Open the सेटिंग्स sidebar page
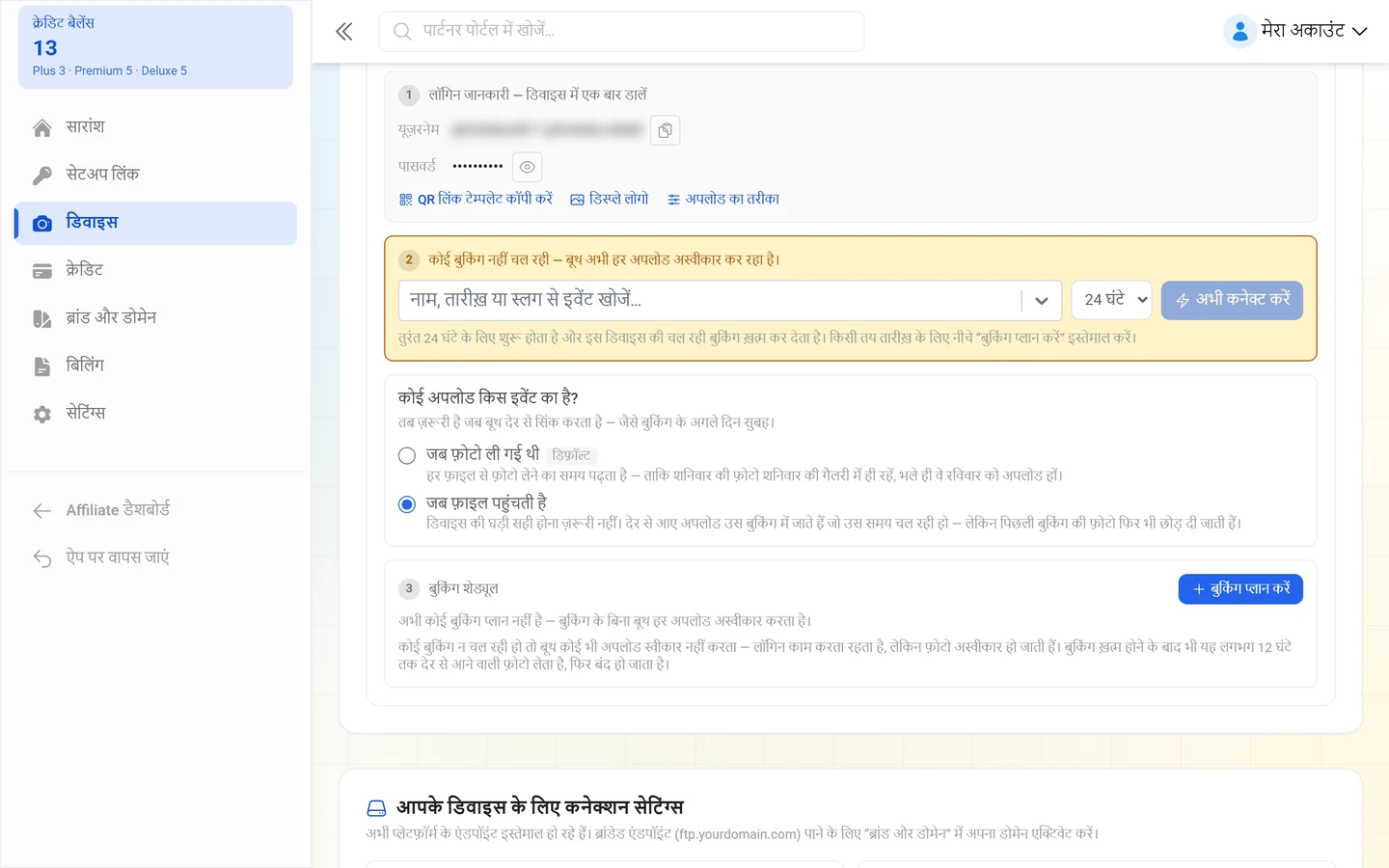Image resolution: width=1389 pixels, height=868 pixels. (x=155, y=414)
